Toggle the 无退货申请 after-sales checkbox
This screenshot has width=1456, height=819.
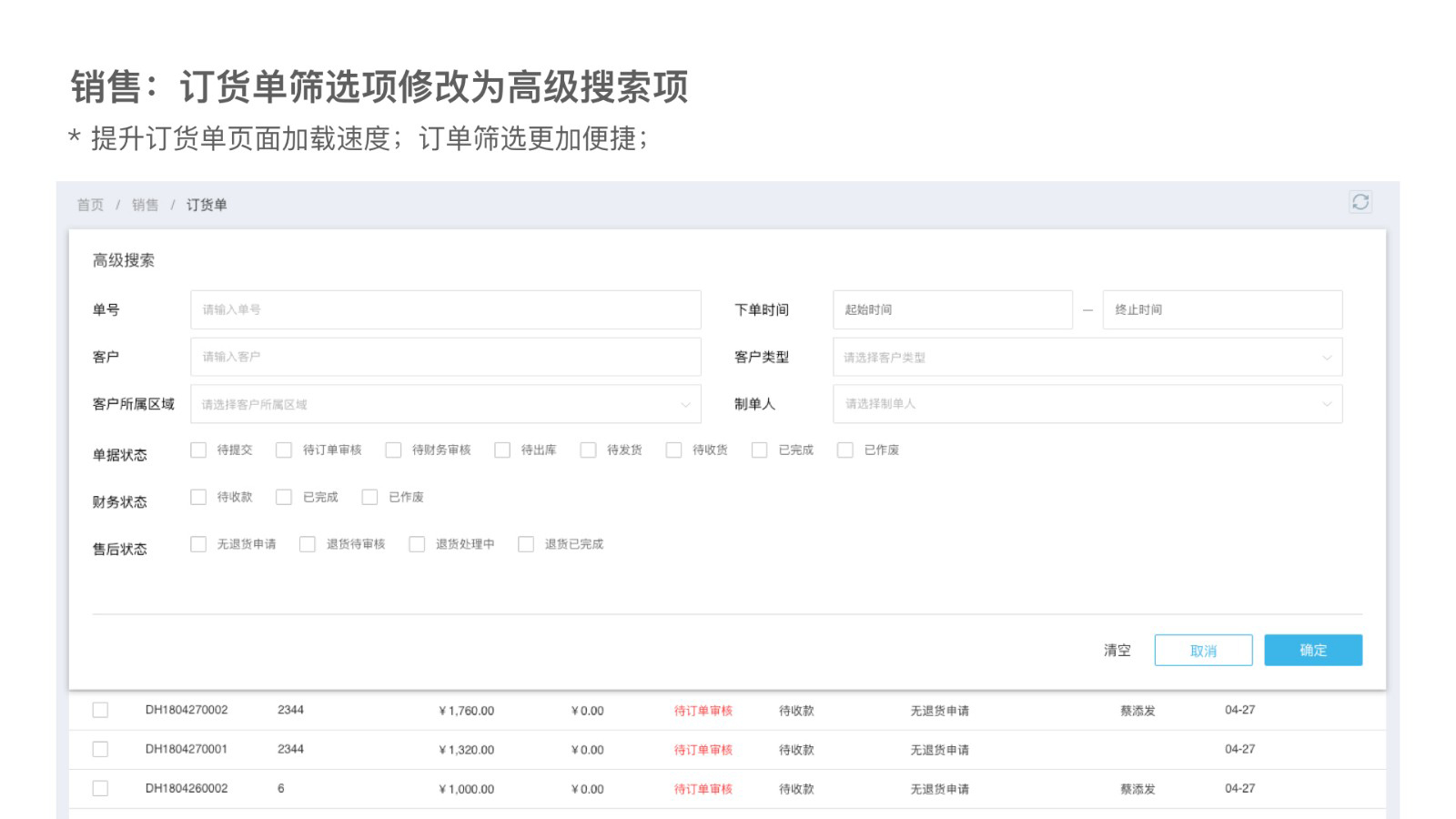[198, 544]
